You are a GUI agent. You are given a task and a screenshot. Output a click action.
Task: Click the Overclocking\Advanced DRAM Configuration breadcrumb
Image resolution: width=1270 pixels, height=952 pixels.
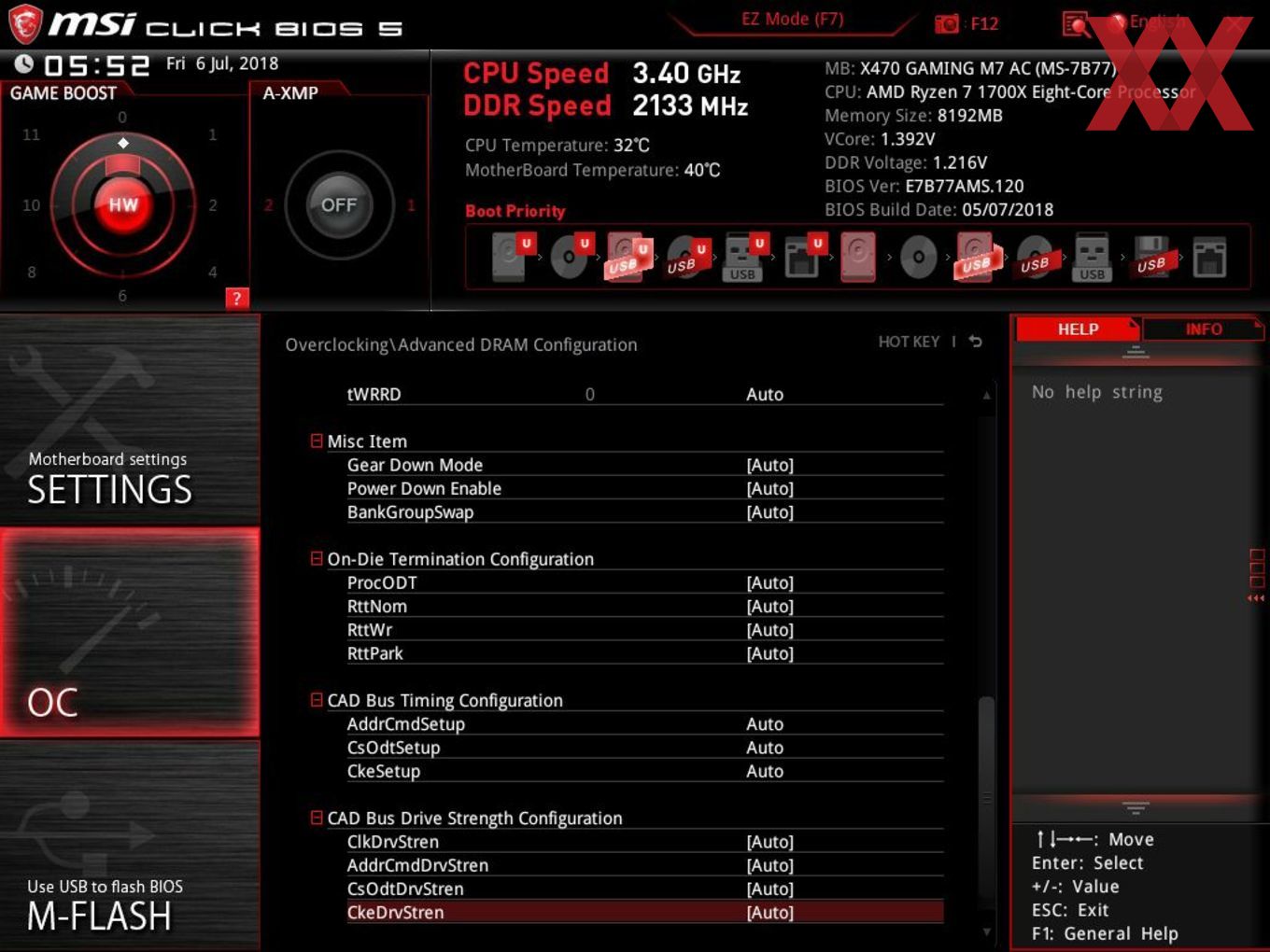(x=461, y=344)
